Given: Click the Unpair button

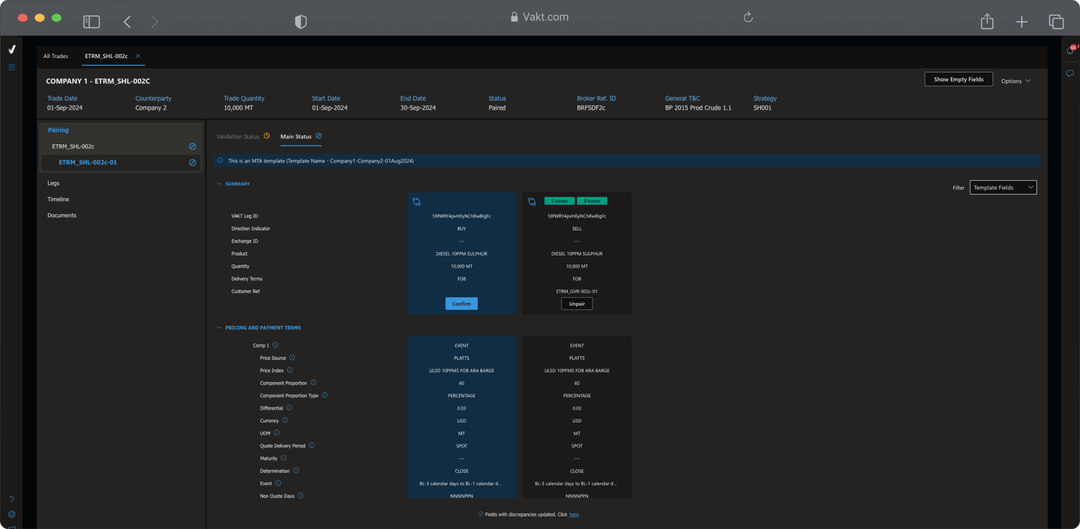Looking at the screenshot, I should click(576, 303).
